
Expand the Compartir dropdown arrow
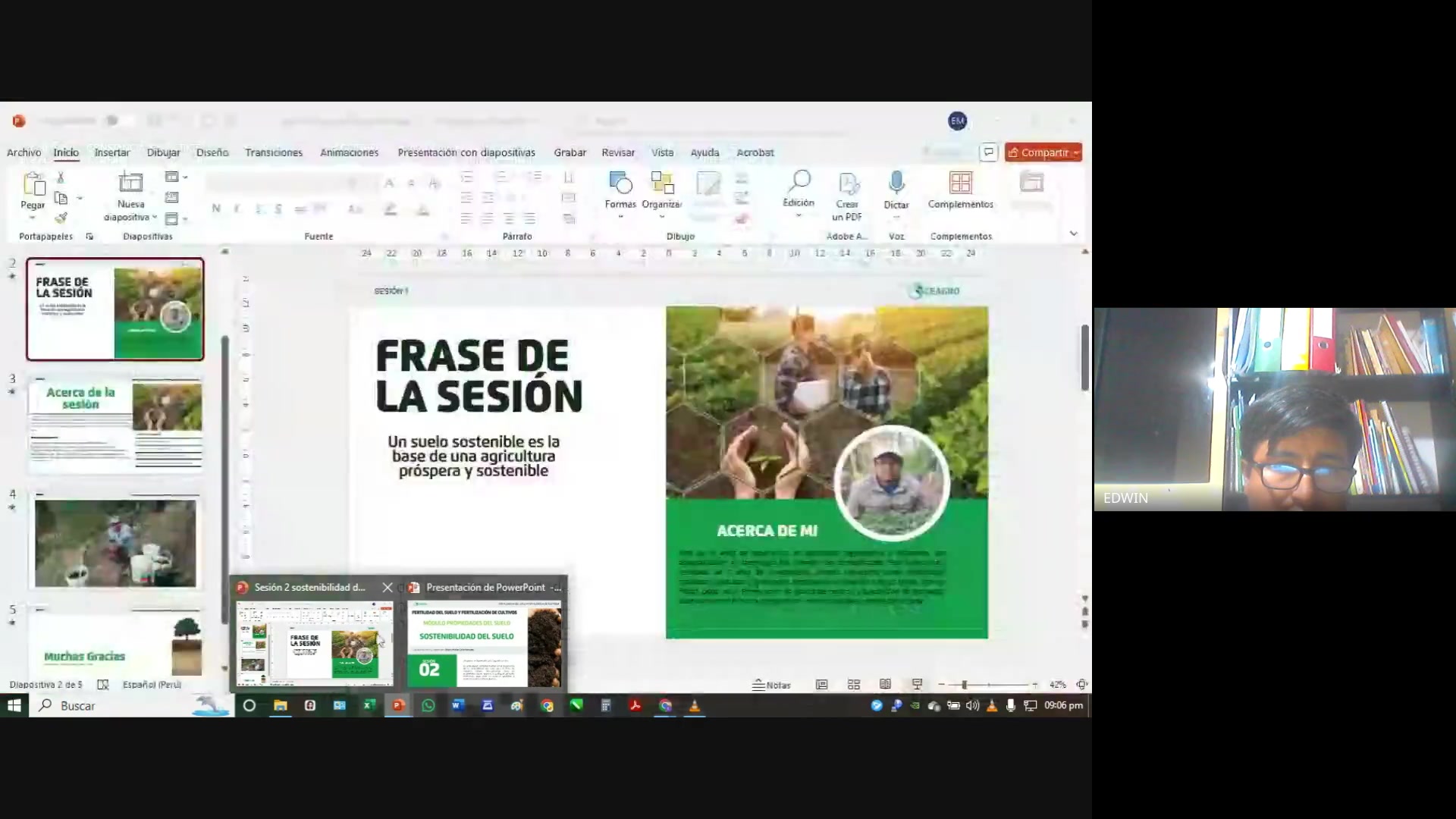click(x=1076, y=153)
